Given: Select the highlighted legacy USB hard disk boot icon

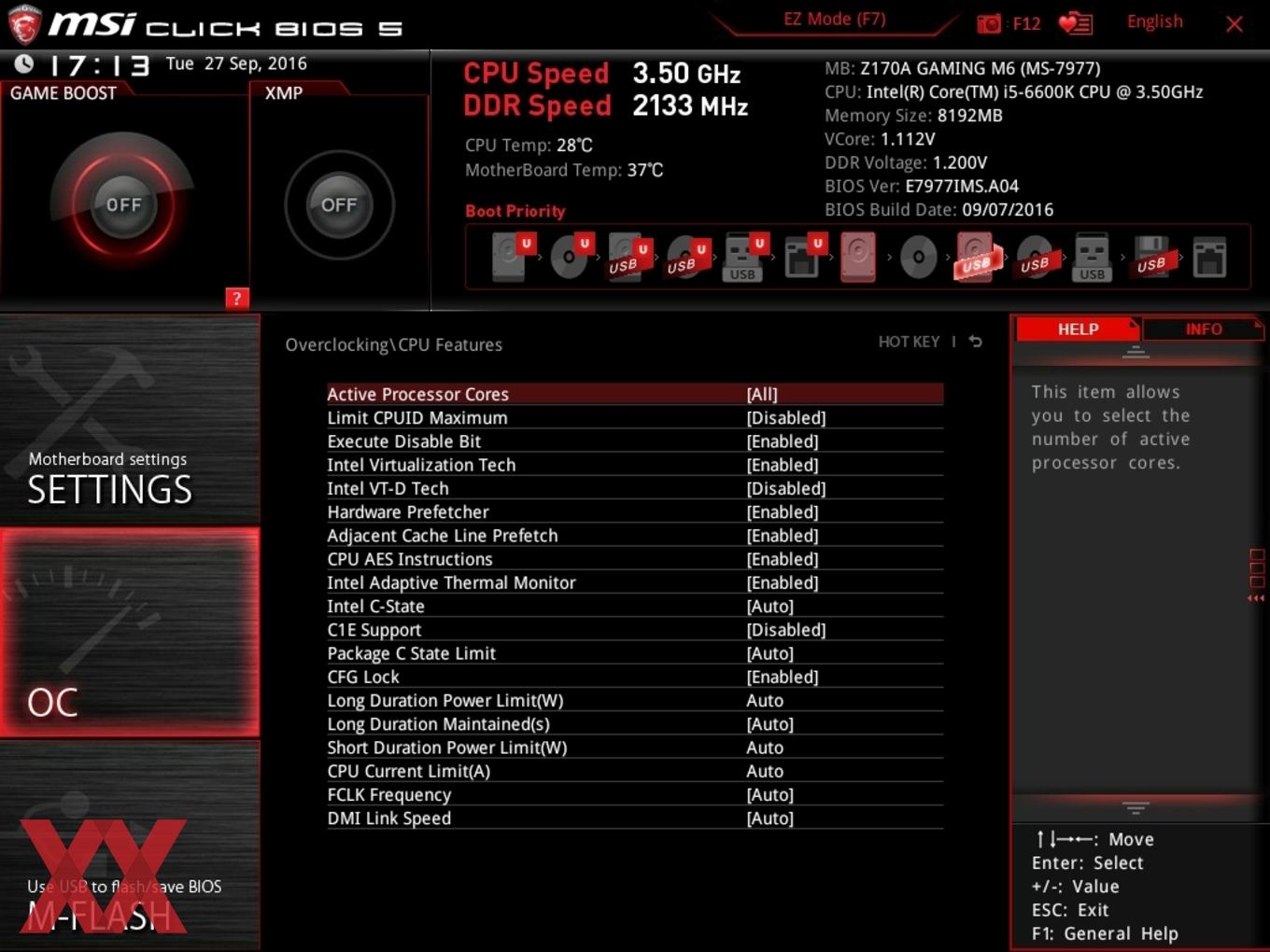Looking at the screenshot, I should (x=976, y=257).
